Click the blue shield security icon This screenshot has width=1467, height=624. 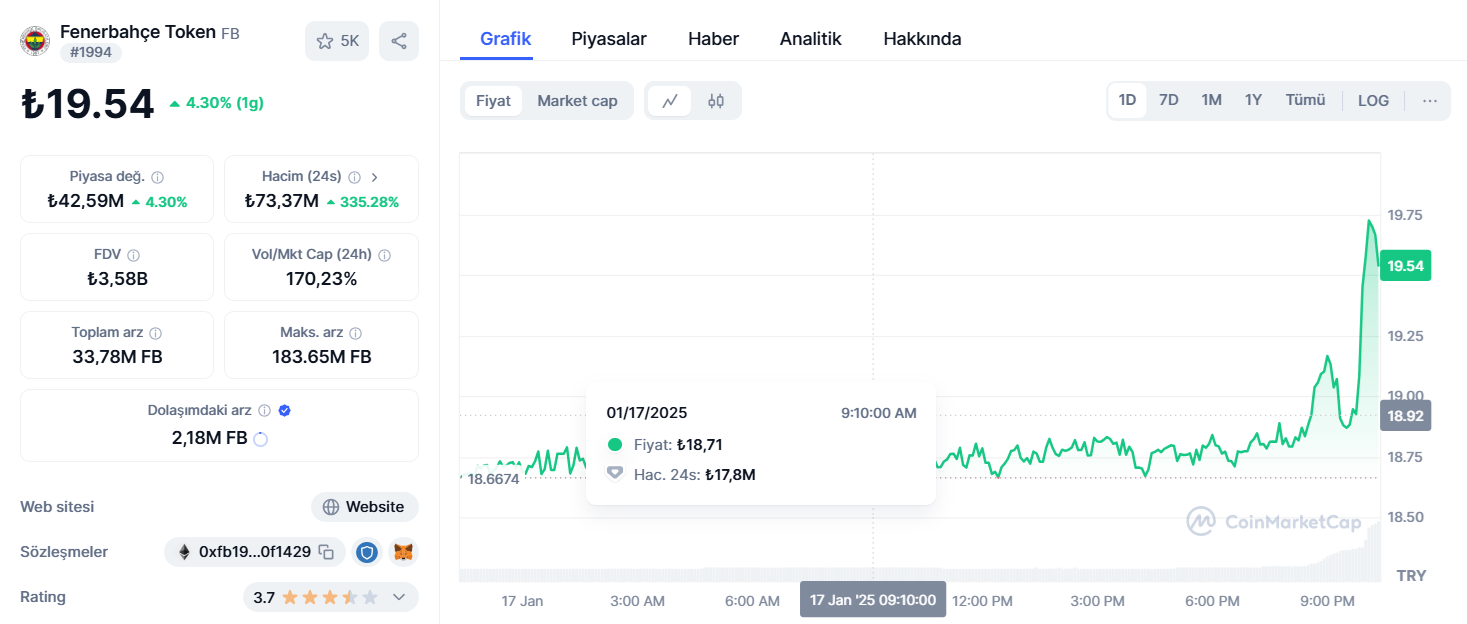(367, 552)
